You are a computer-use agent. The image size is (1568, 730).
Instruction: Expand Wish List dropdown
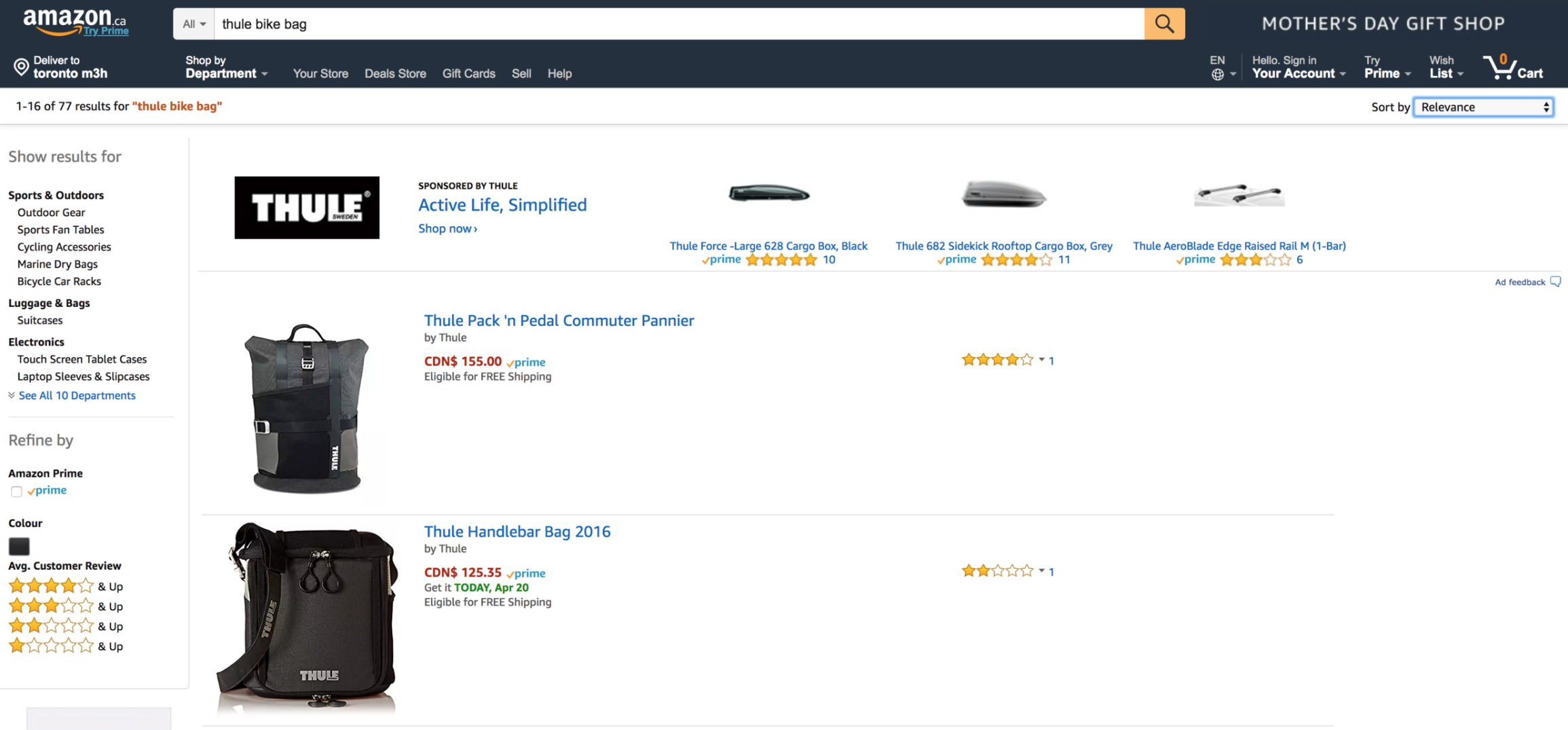(1446, 67)
